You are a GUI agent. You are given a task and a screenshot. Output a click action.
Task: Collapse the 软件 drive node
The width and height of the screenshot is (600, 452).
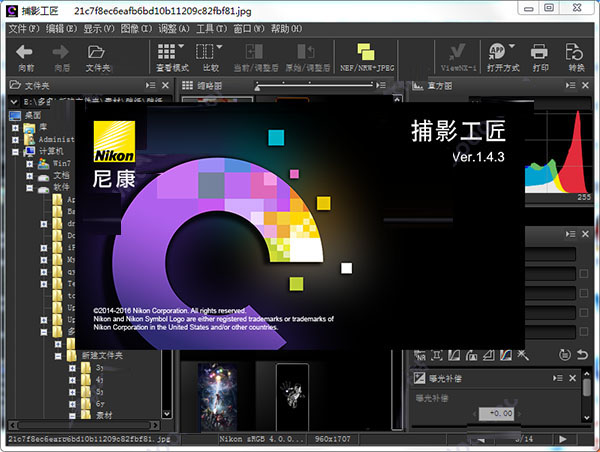coord(29,188)
